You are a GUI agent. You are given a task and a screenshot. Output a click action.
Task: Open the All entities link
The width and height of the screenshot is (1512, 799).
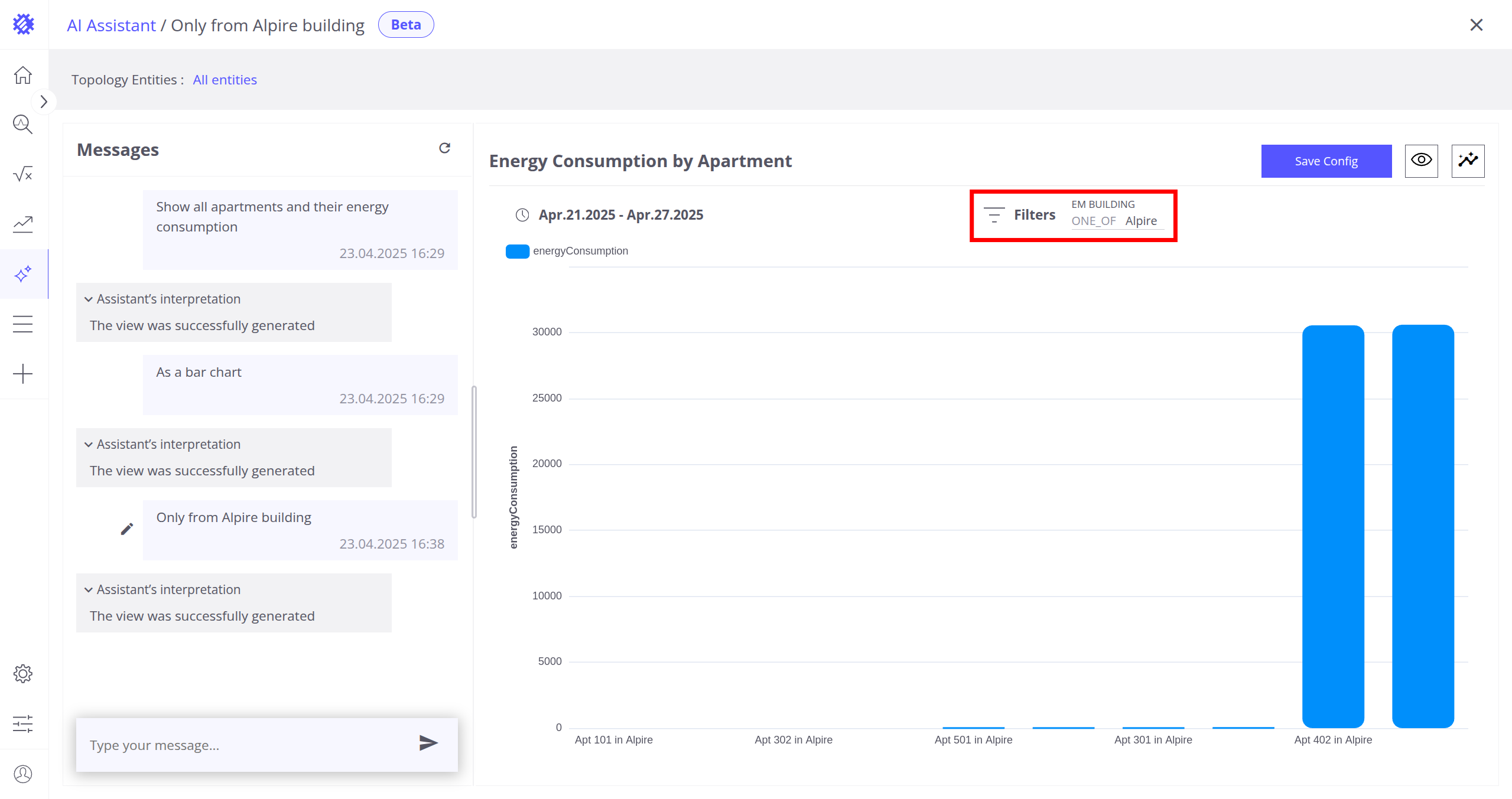pos(225,80)
